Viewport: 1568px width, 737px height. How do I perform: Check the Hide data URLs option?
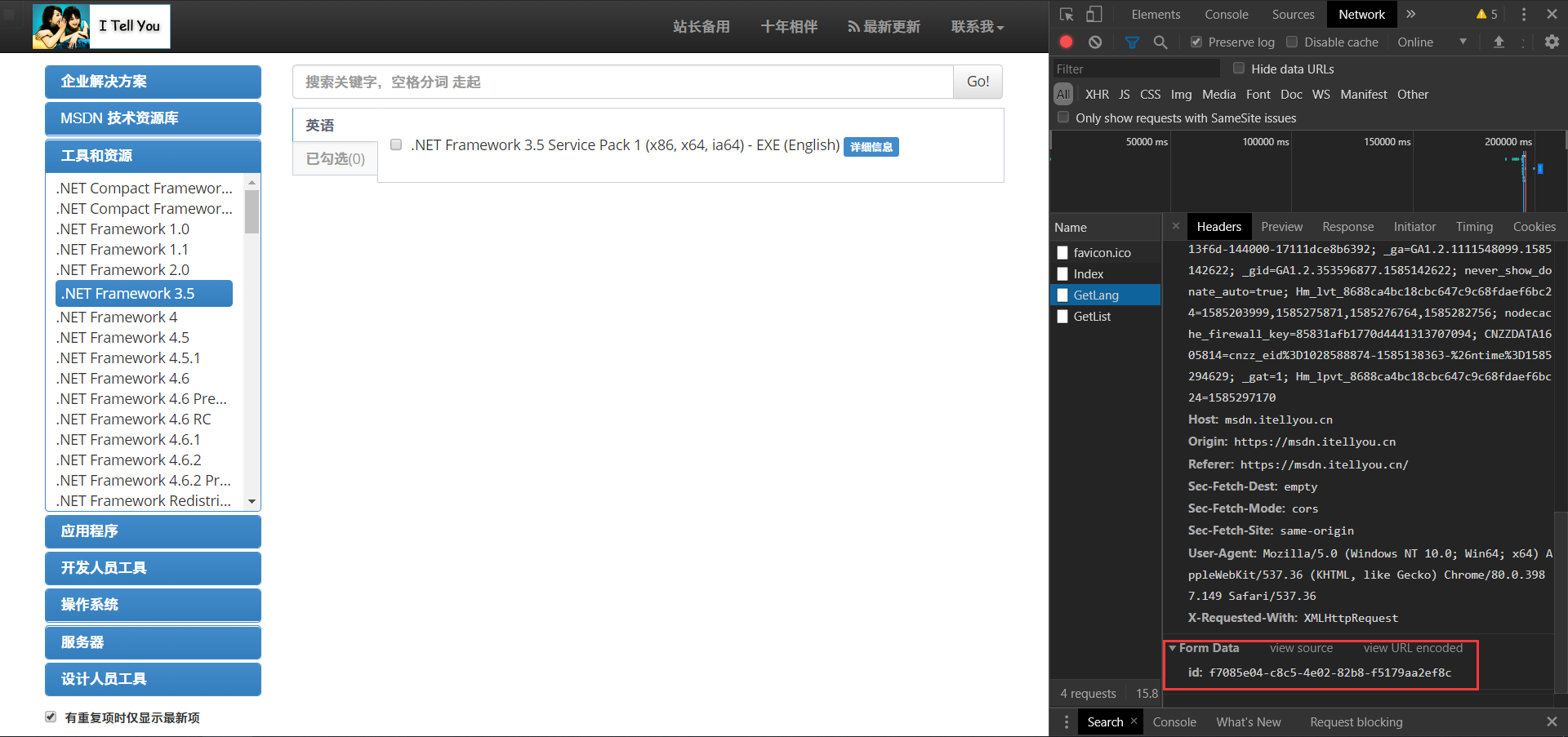(1239, 69)
